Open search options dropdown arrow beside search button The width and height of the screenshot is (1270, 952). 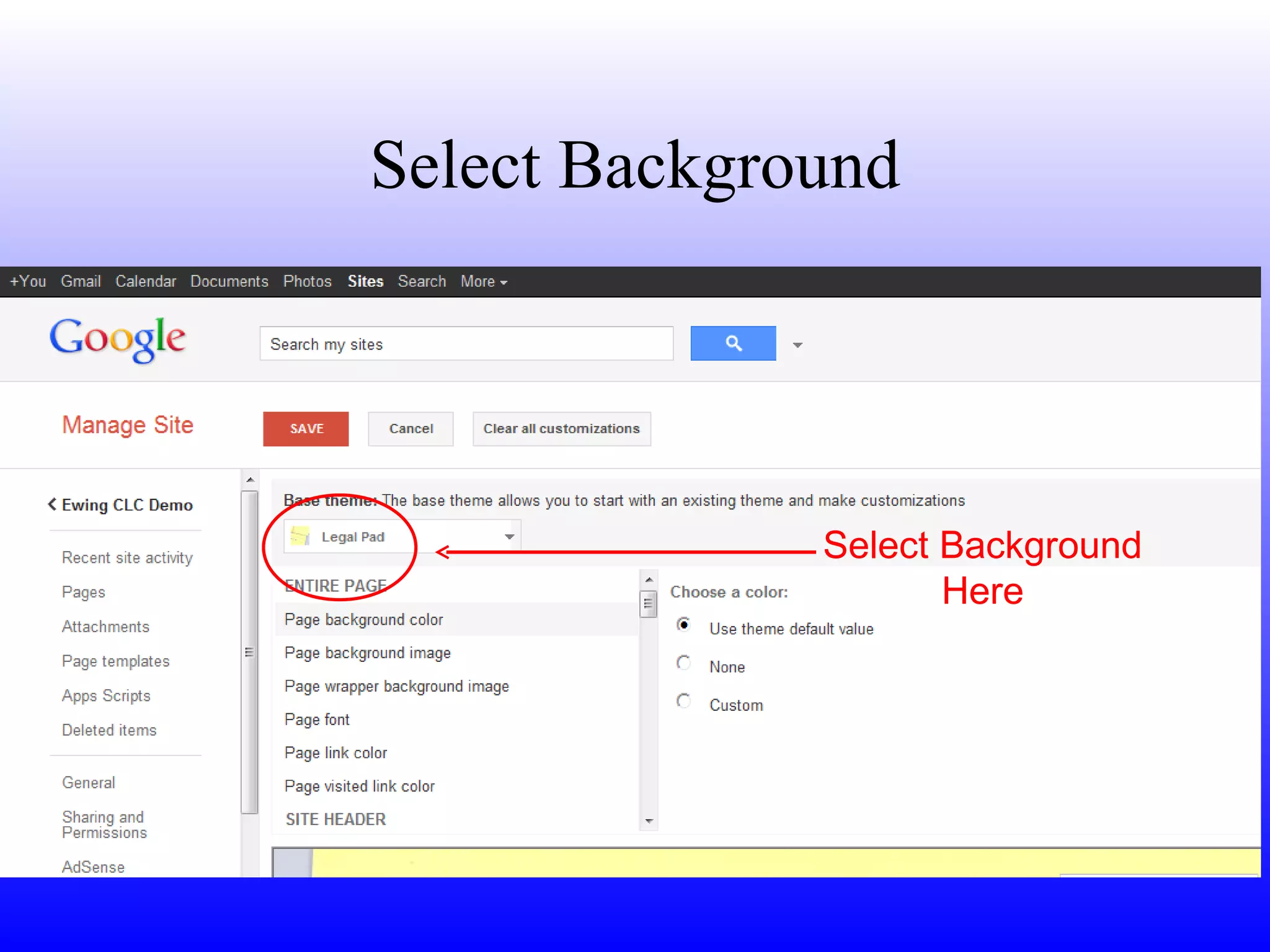[x=797, y=345]
